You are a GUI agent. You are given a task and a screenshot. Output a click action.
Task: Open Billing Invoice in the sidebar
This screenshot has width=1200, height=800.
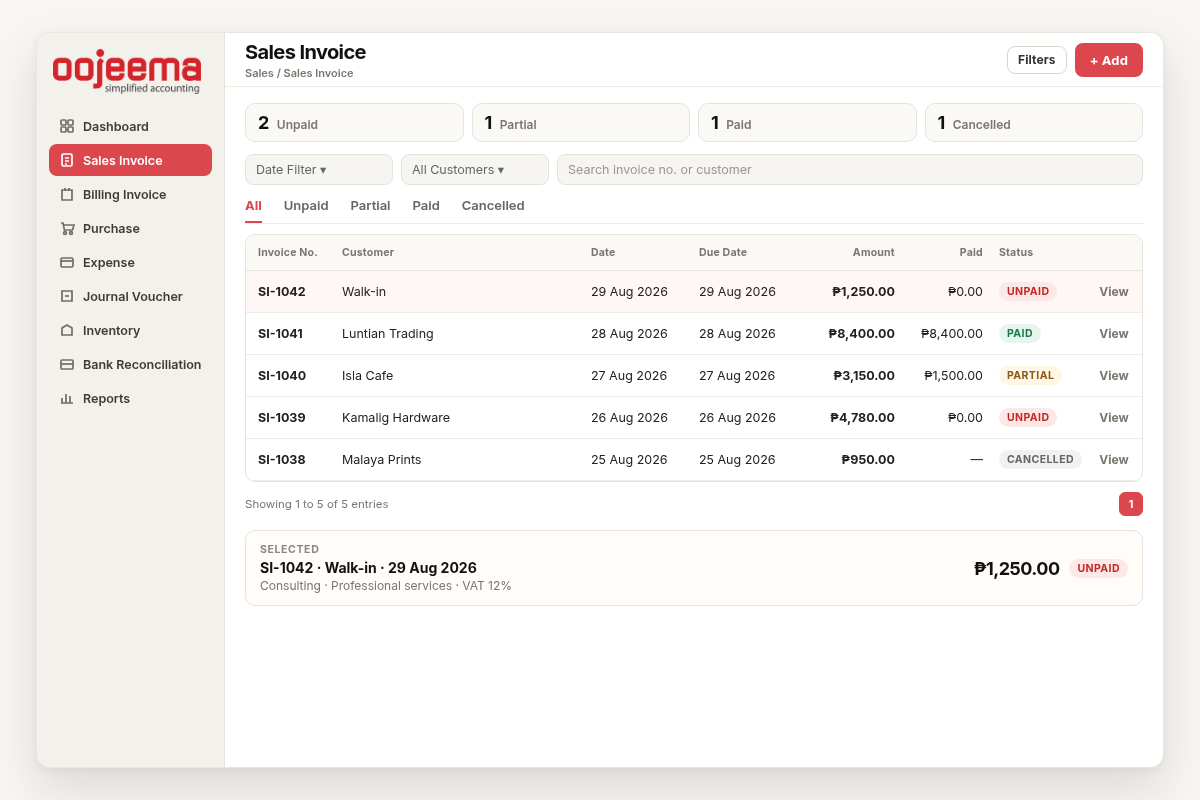130,194
